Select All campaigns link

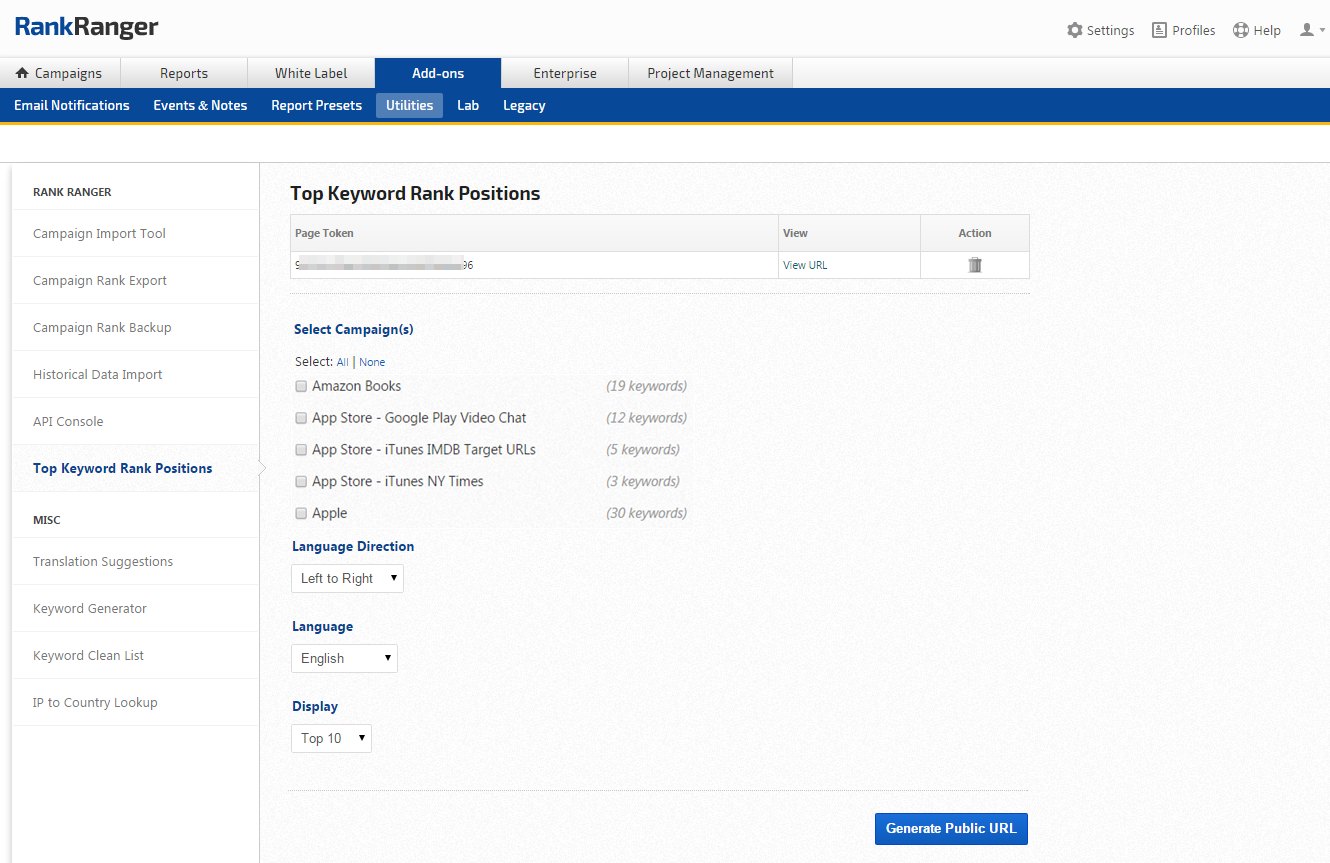pos(343,362)
